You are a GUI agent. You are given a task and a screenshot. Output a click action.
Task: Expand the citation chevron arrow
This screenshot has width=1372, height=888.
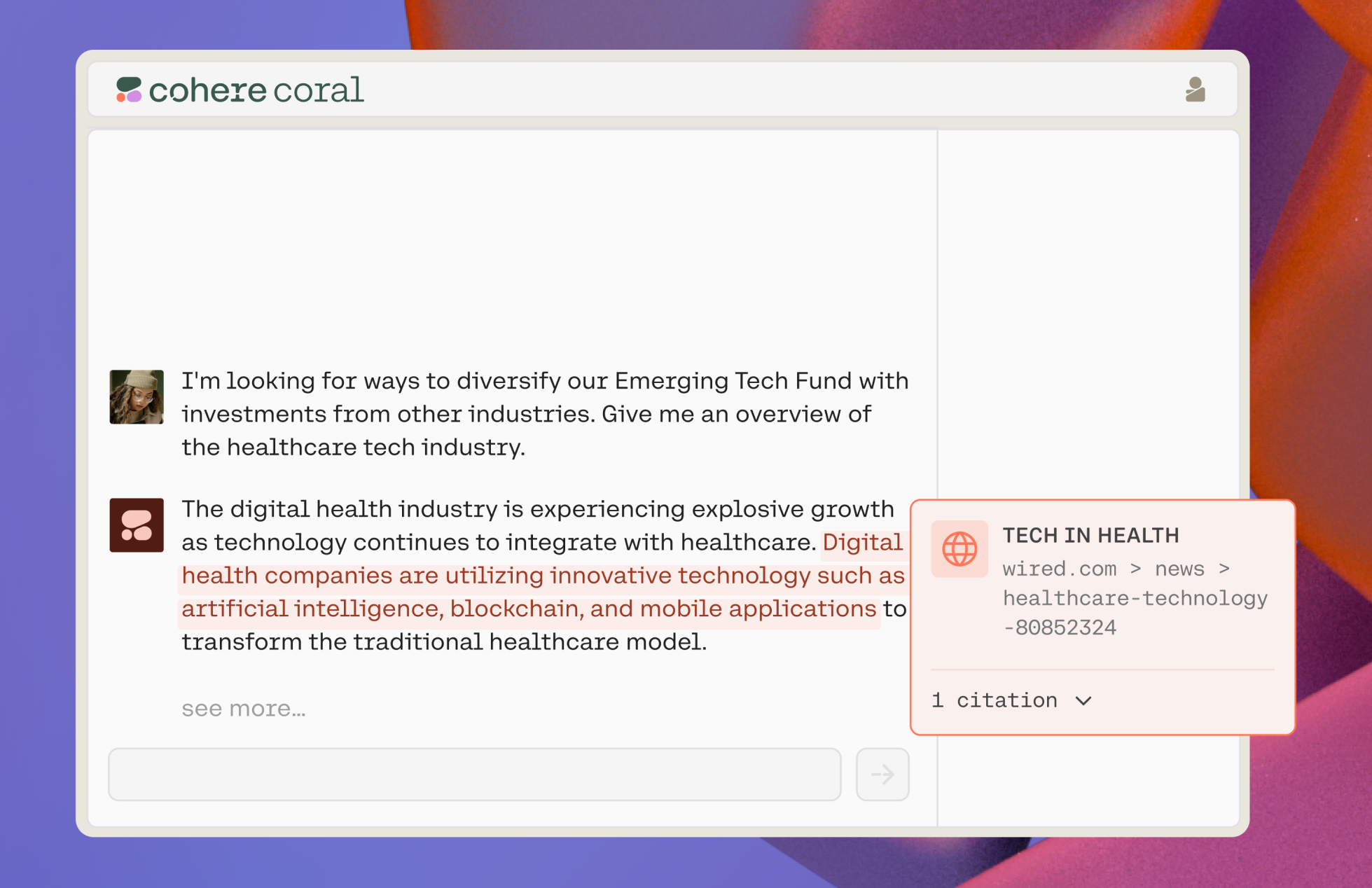pos(1083,701)
